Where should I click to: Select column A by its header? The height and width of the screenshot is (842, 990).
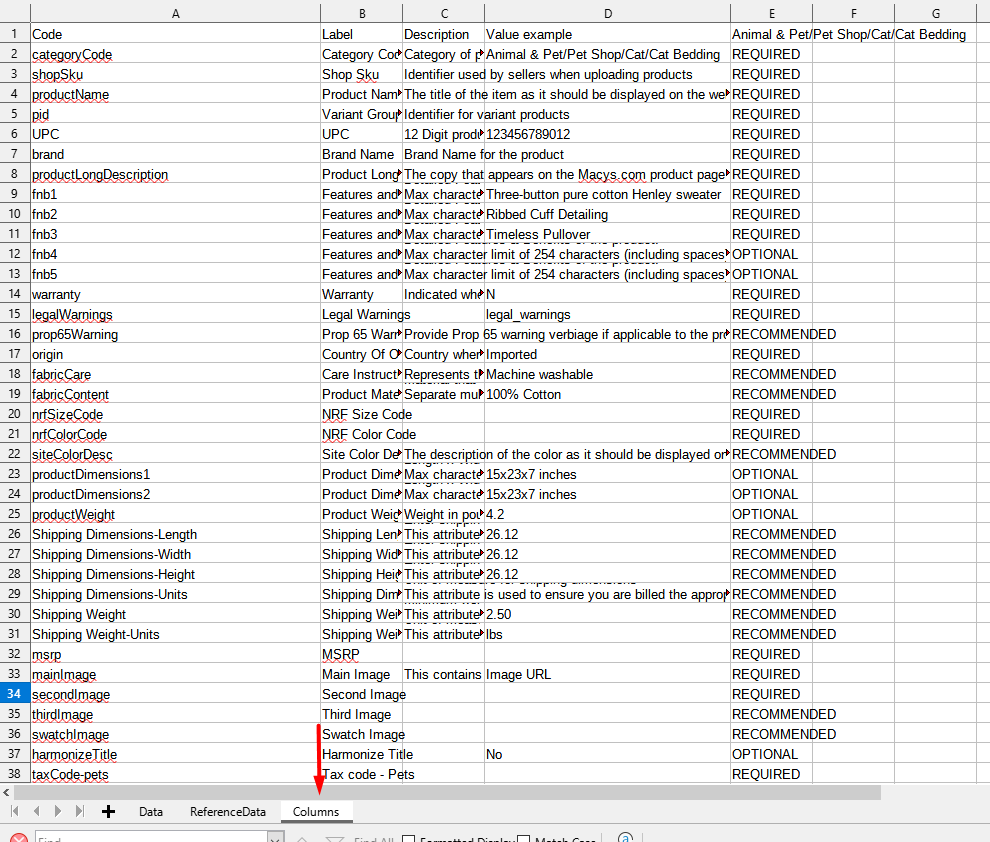point(176,13)
